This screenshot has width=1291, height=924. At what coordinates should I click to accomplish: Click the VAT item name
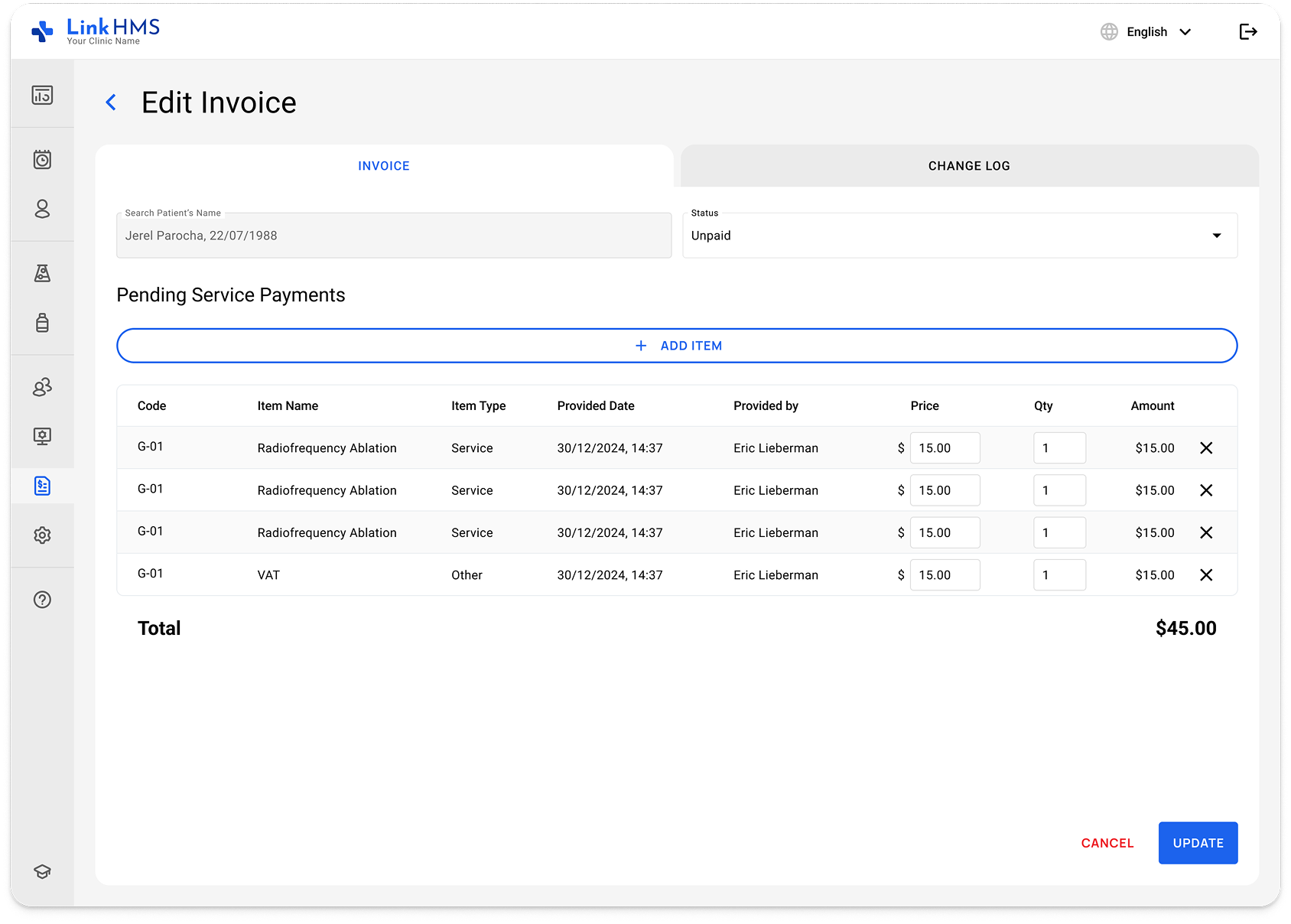coord(268,575)
